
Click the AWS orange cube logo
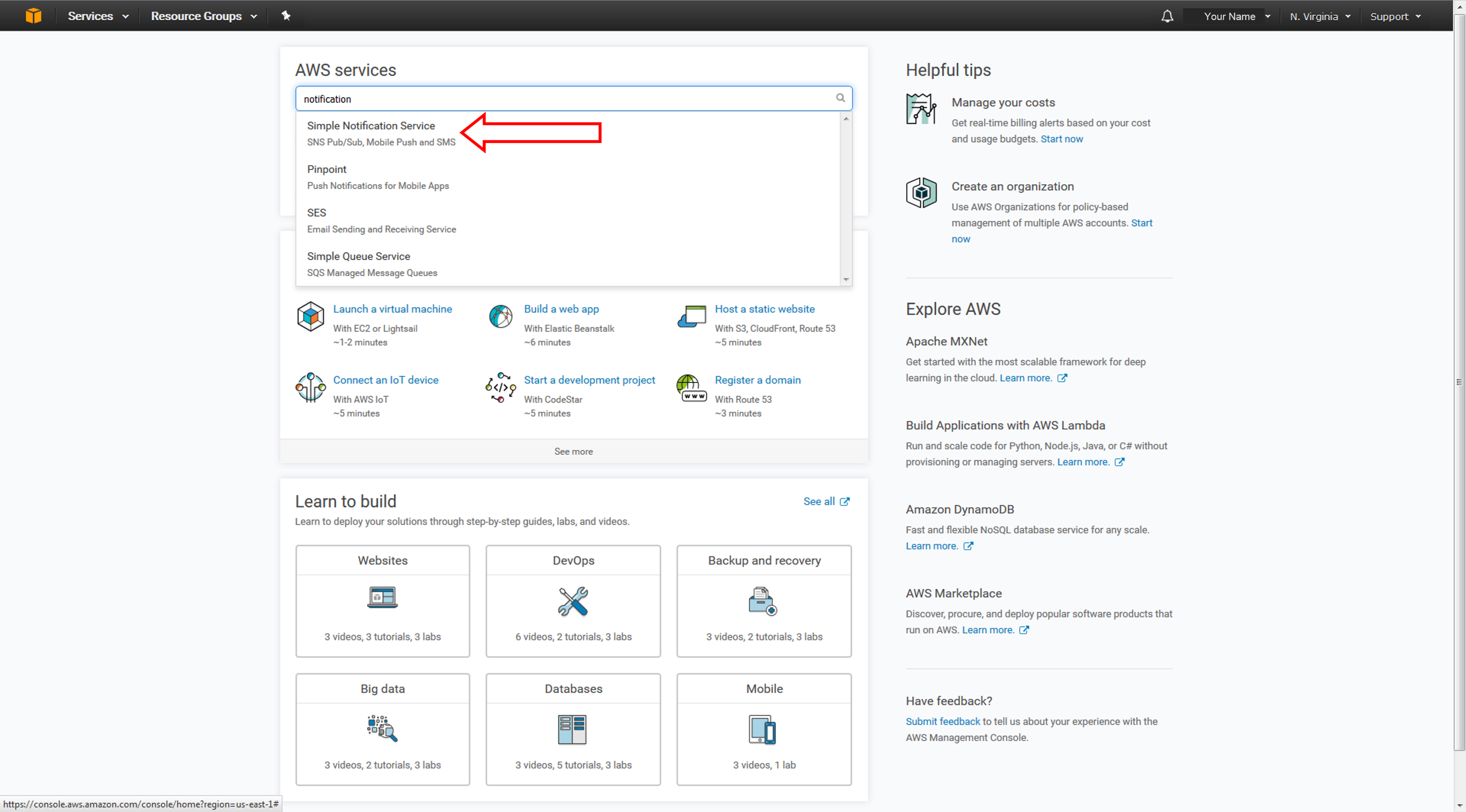33,16
